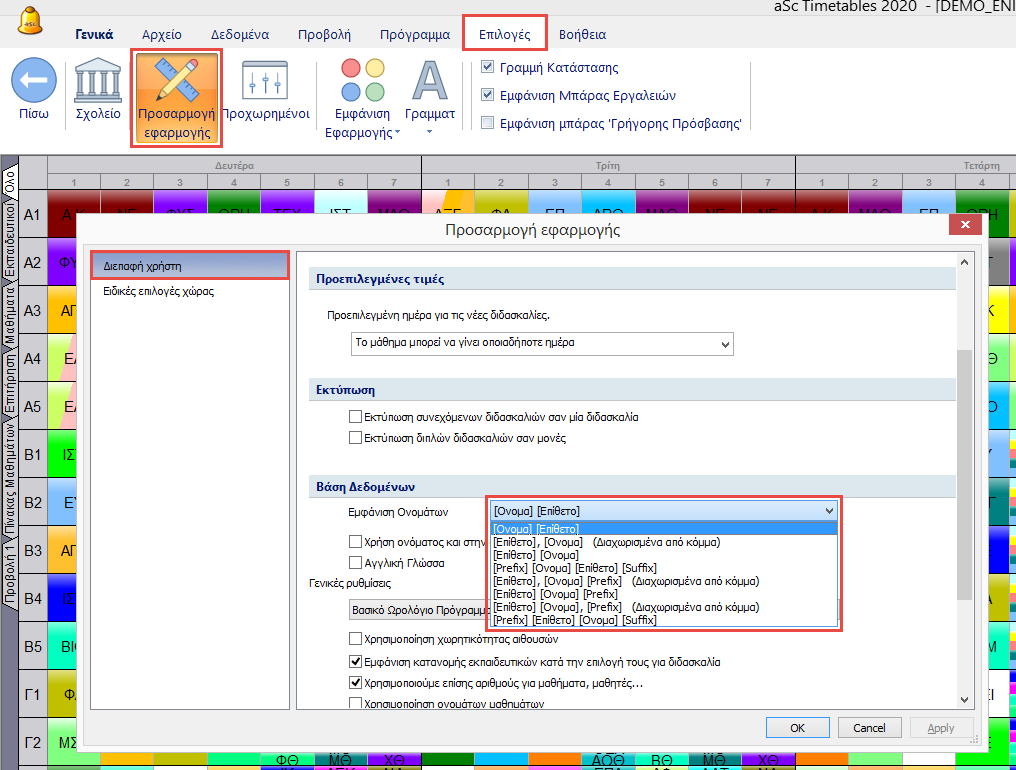The height and width of the screenshot is (770, 1016).
Task: Toggle the Γραμμή Κατάστασης checkbox
Action: (488, 68)
